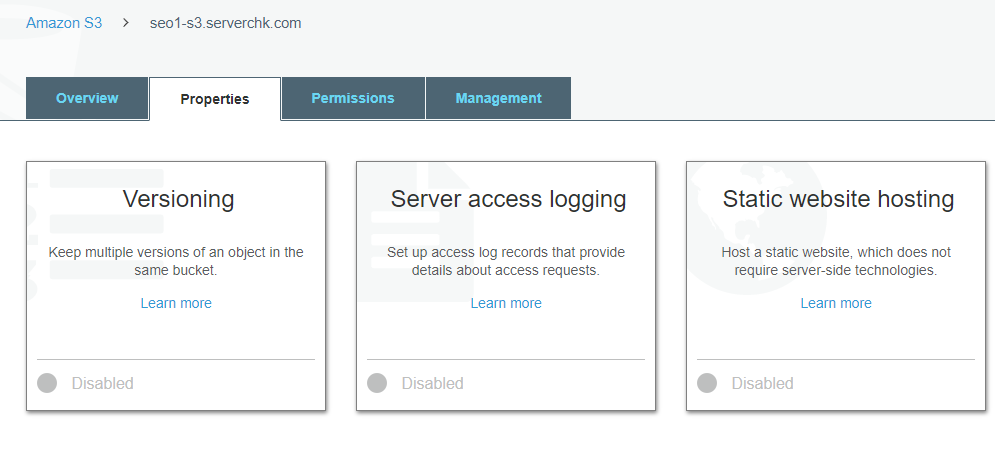Click the Static website hosting status circle

[x=707, y=383]
